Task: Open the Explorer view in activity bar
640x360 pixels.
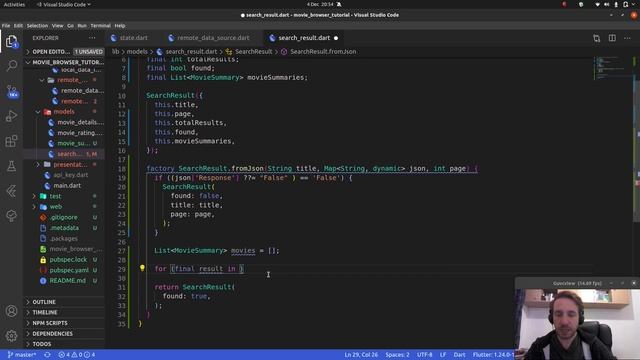Action: pos(11,42)
